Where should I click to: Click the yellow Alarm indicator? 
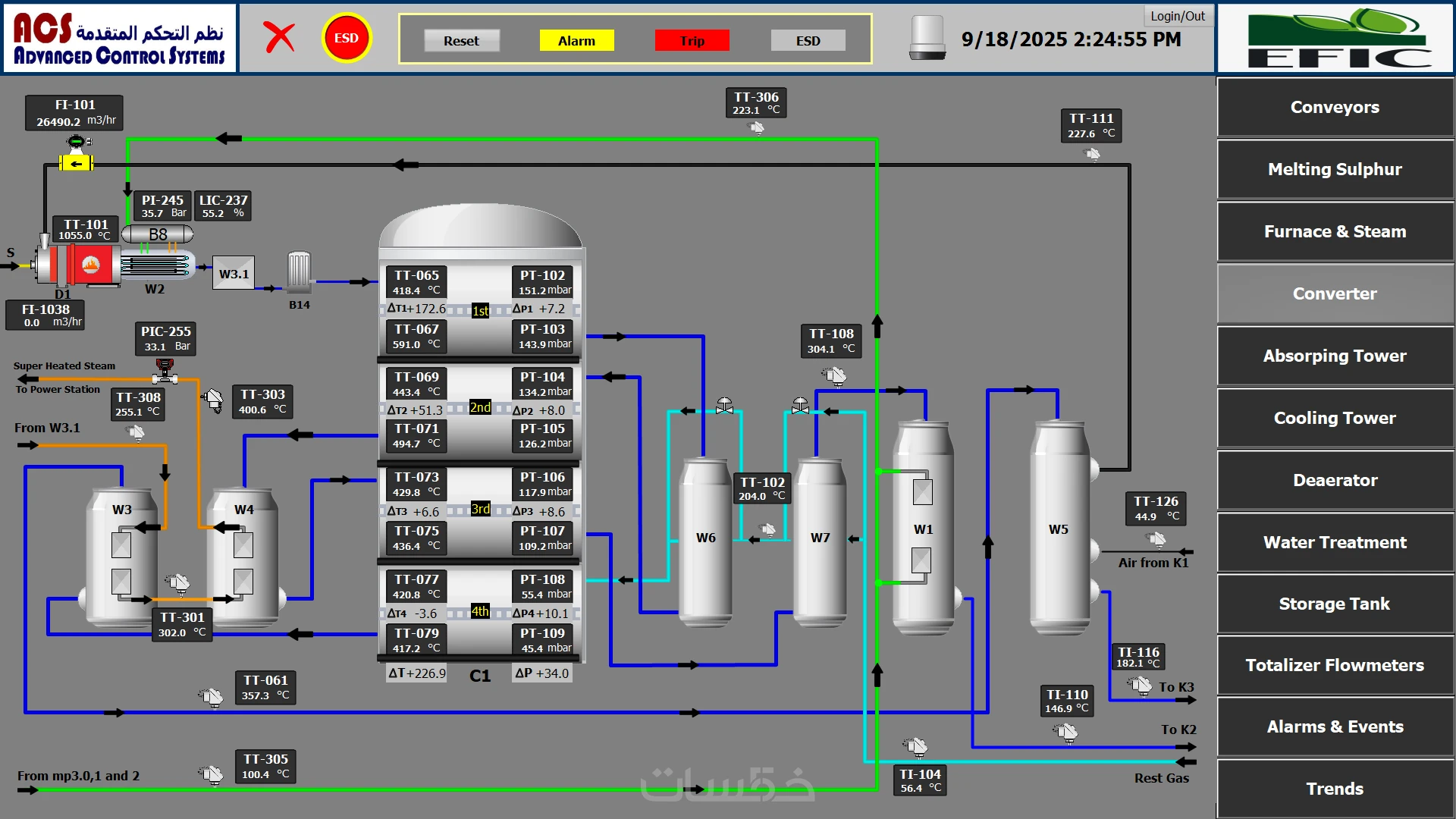[576, 41]
